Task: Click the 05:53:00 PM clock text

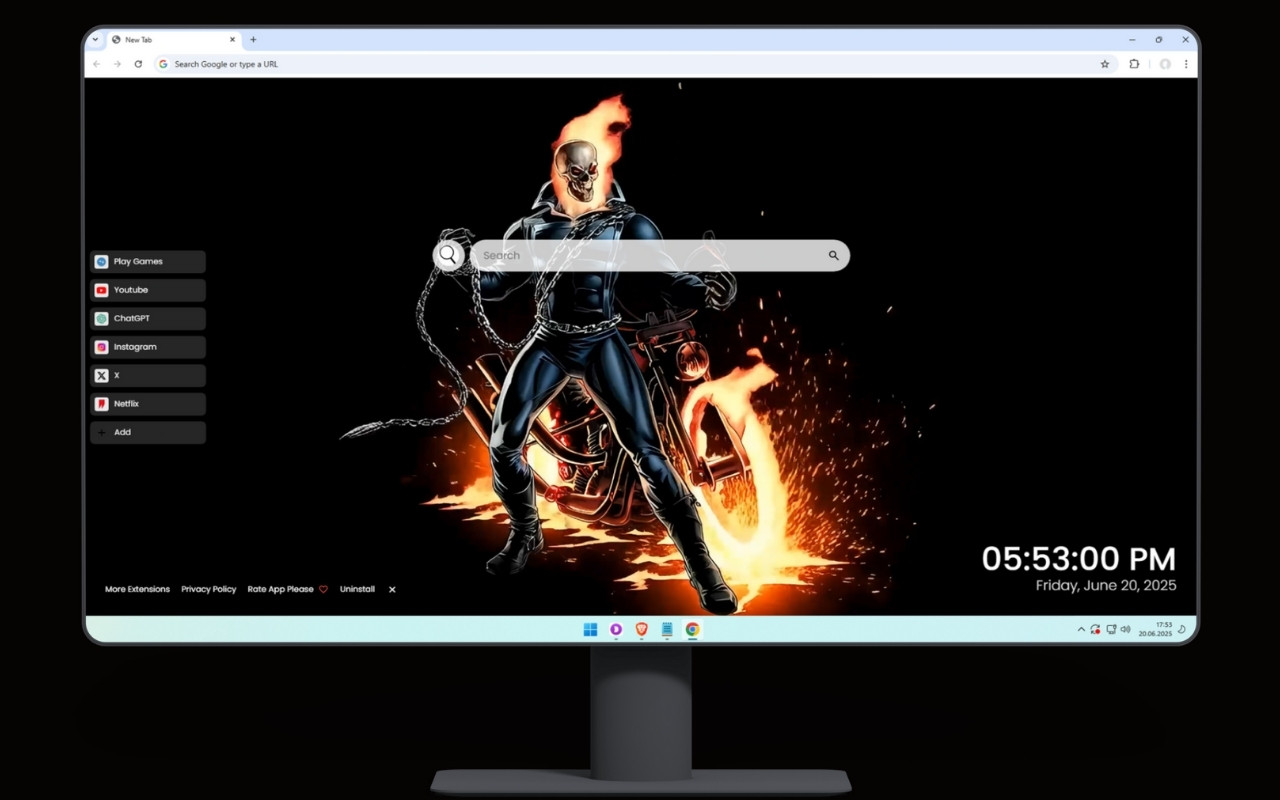Action: pos(1079,559)
